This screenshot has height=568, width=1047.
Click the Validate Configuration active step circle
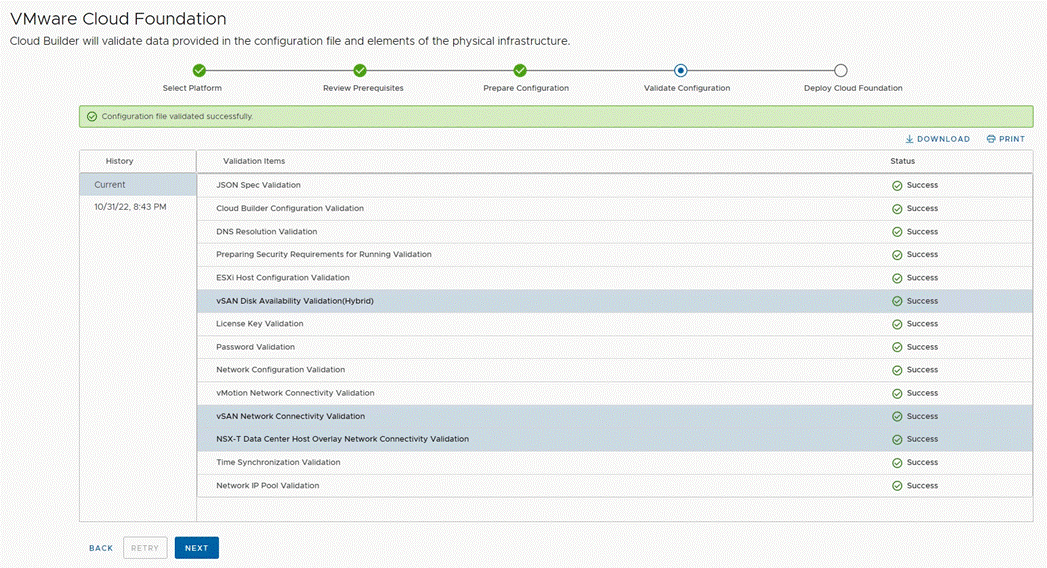click(x=680, y=70)
